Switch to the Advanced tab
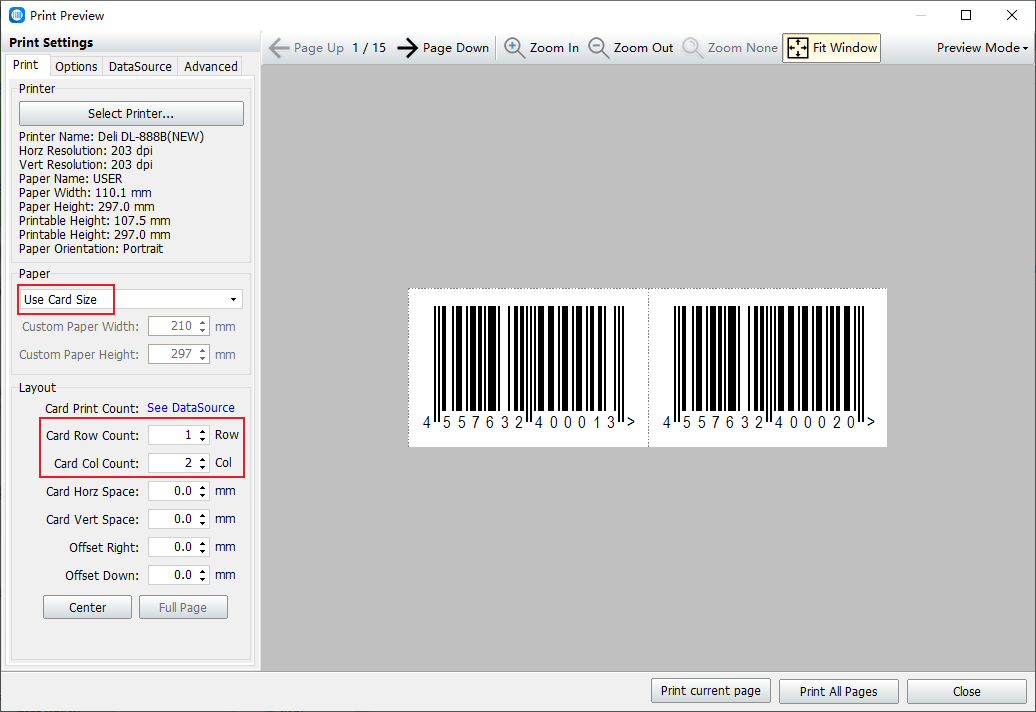 click(x=211, y=67)
